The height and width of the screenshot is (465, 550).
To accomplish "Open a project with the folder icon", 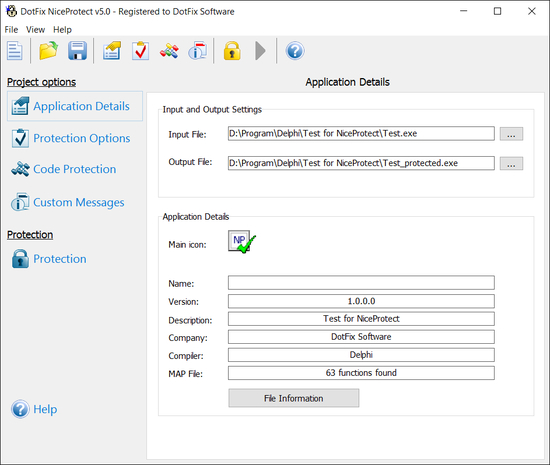I will (x=48, y=51).
